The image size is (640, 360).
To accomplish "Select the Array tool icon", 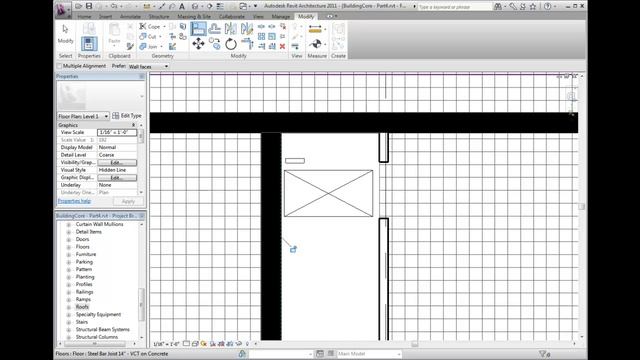I will click(x=262, y=36).
